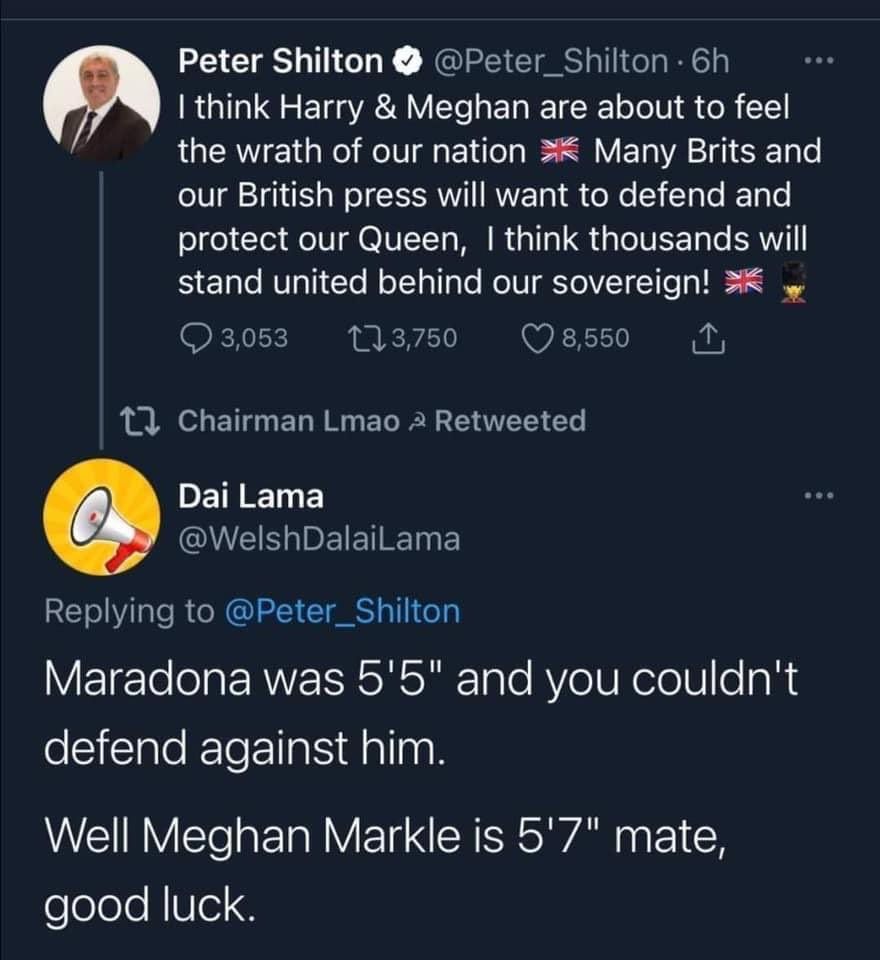Click the "Chairman Lmao Retweeted" label
880x960 pixels.
tap(381, 421)
